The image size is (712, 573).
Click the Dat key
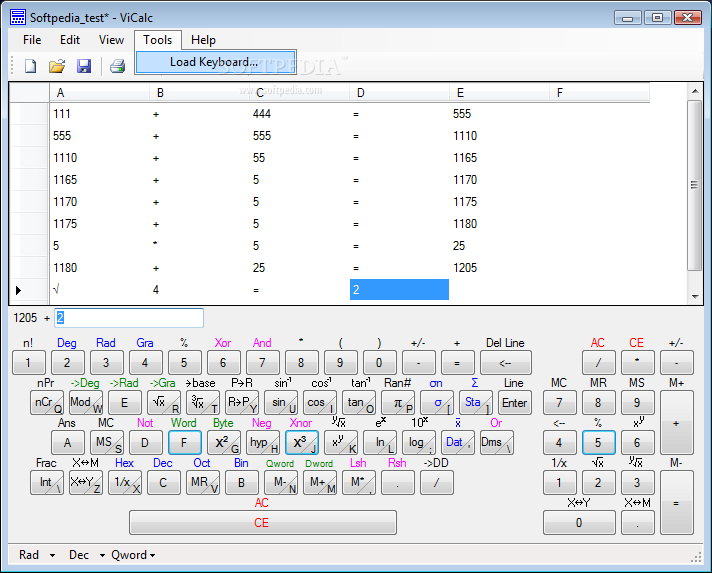click(458, 443)
